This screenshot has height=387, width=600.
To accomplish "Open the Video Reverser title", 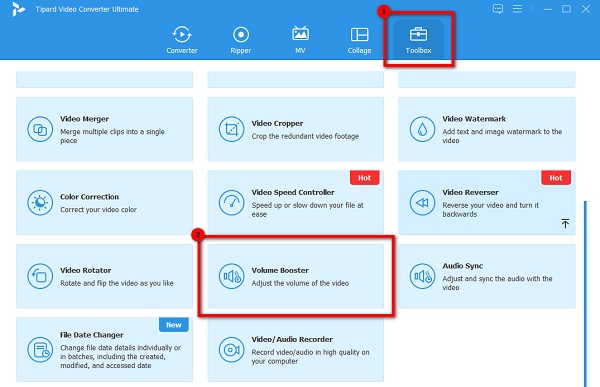I will (471, 192).
